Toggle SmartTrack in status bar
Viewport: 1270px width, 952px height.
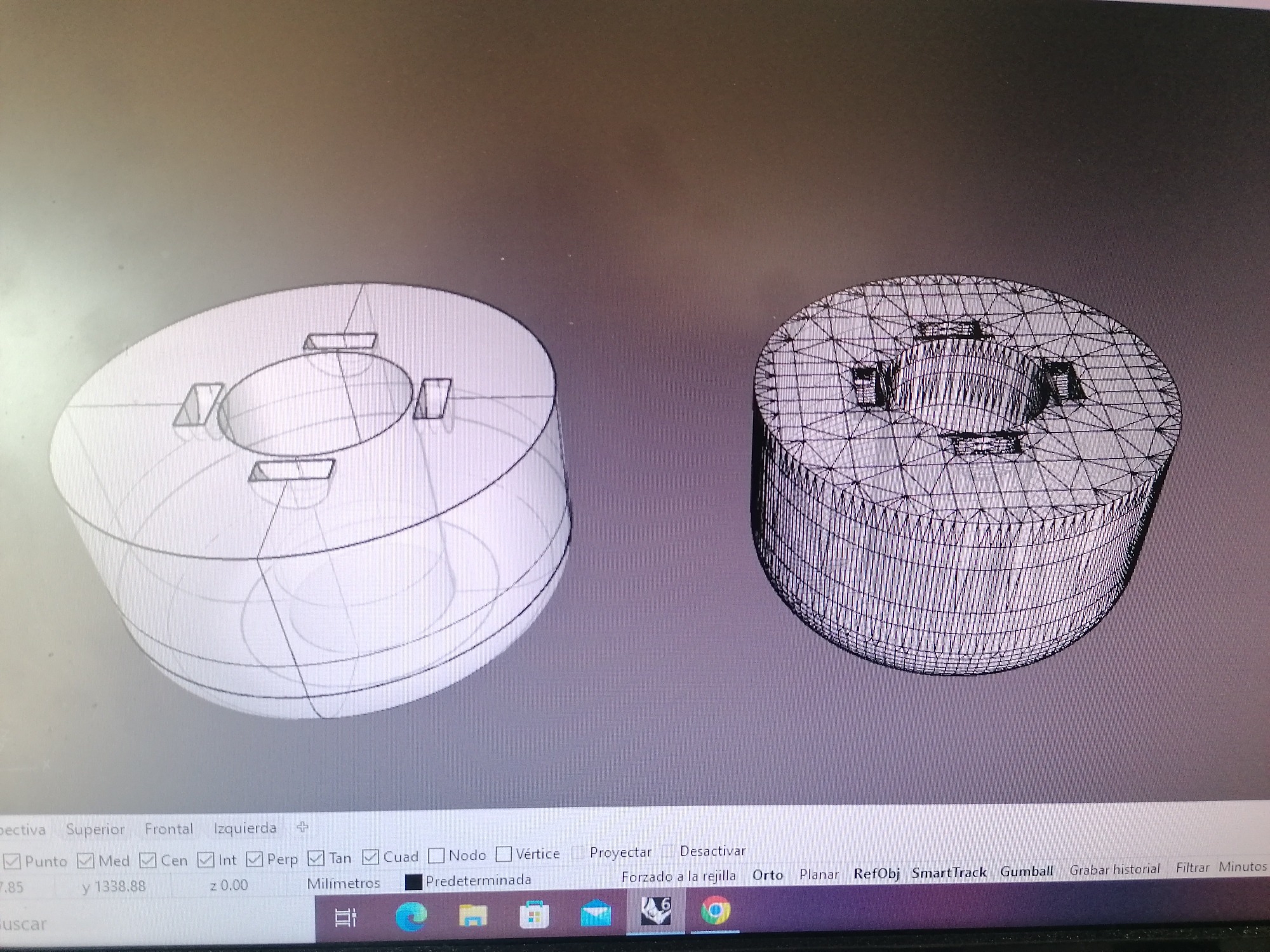click(949, 872)
